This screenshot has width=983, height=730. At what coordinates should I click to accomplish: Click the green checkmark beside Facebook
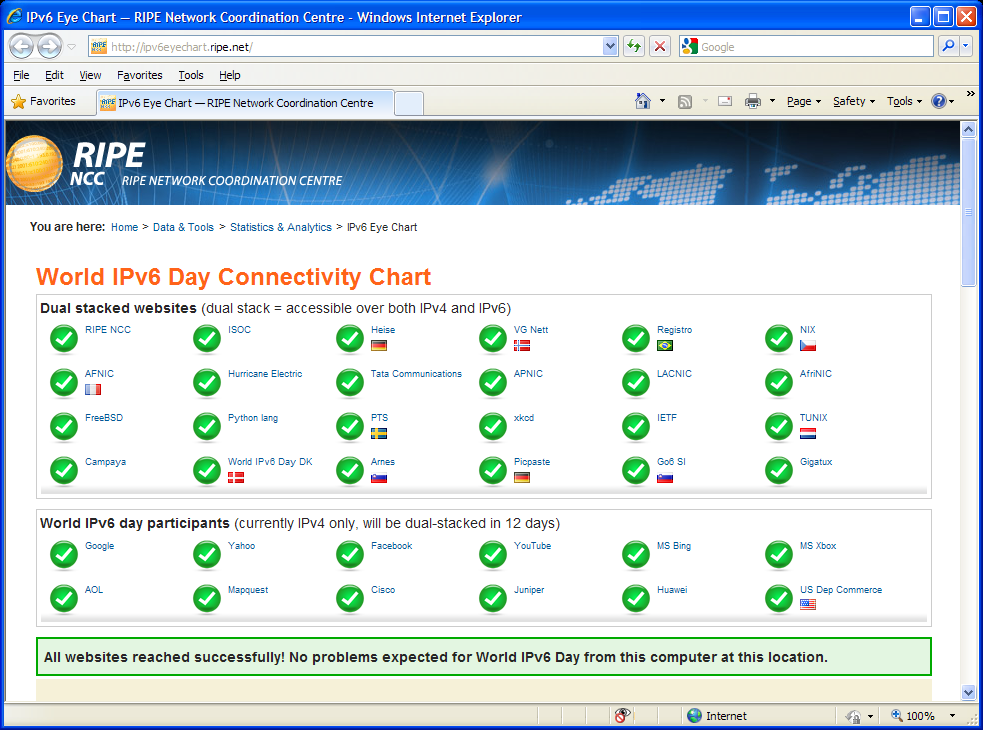[x=350, y=554]
